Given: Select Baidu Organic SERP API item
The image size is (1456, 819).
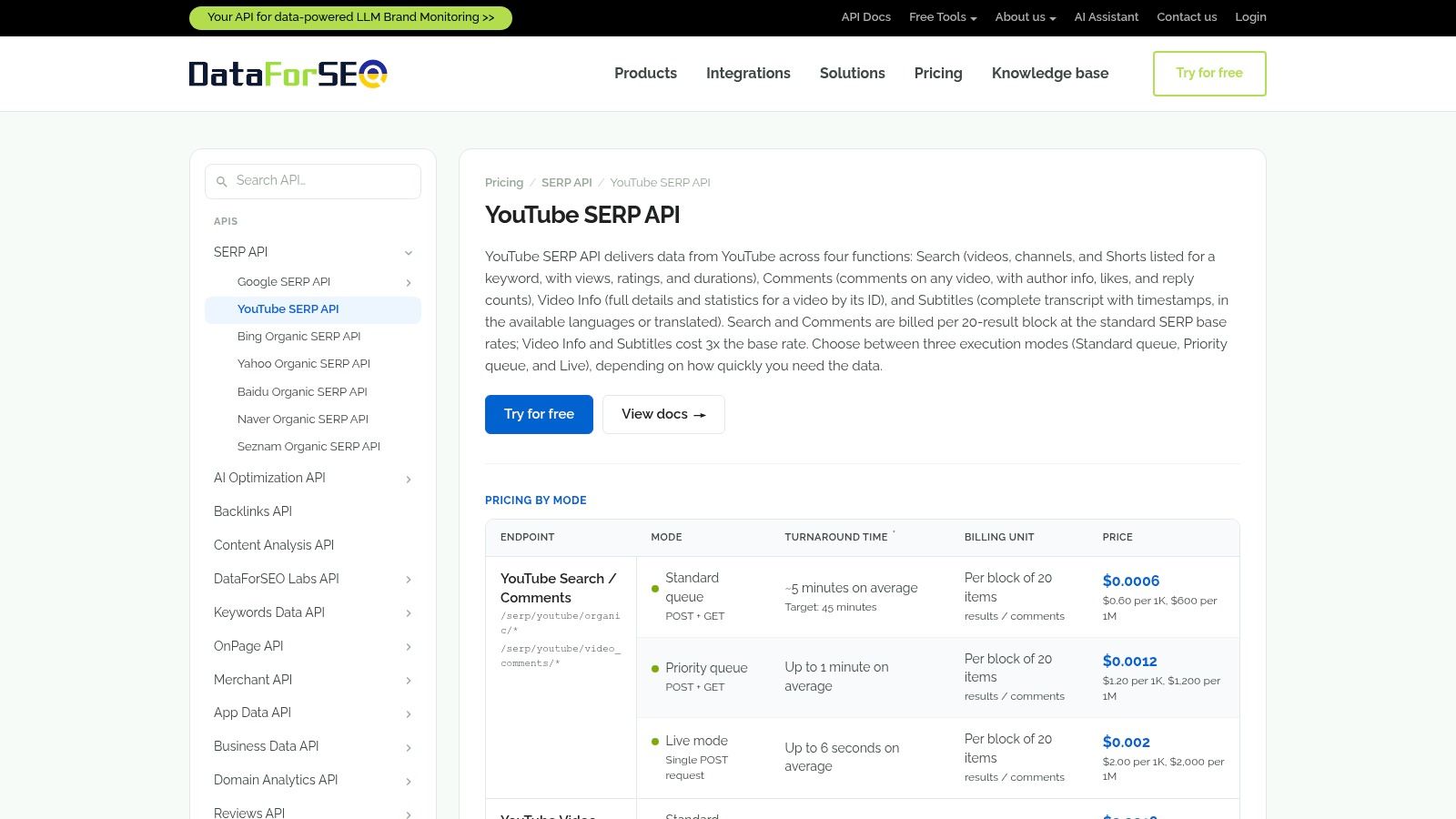Looking at the screenshot, I should (302, 392).
